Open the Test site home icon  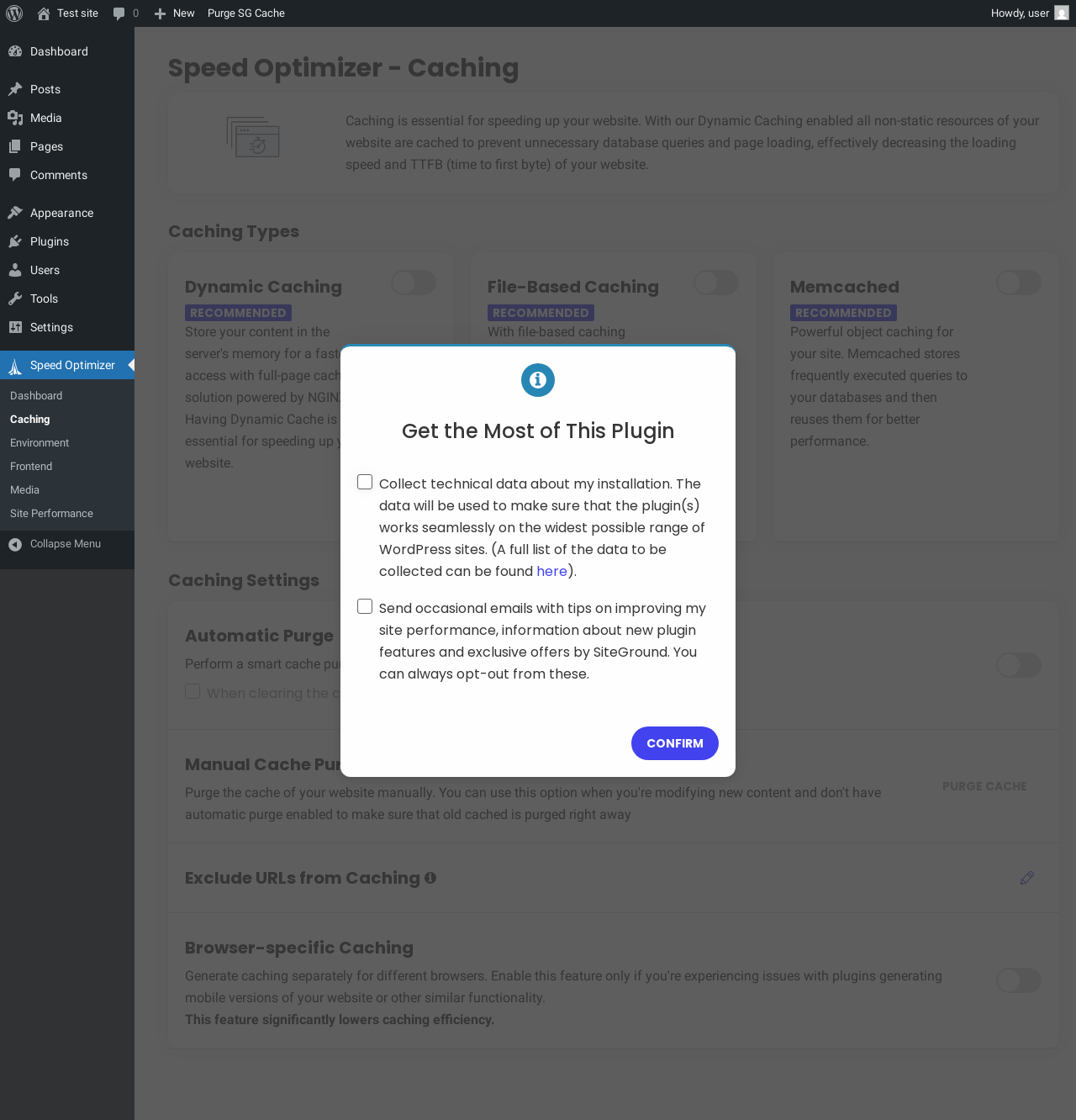[44, 13]
